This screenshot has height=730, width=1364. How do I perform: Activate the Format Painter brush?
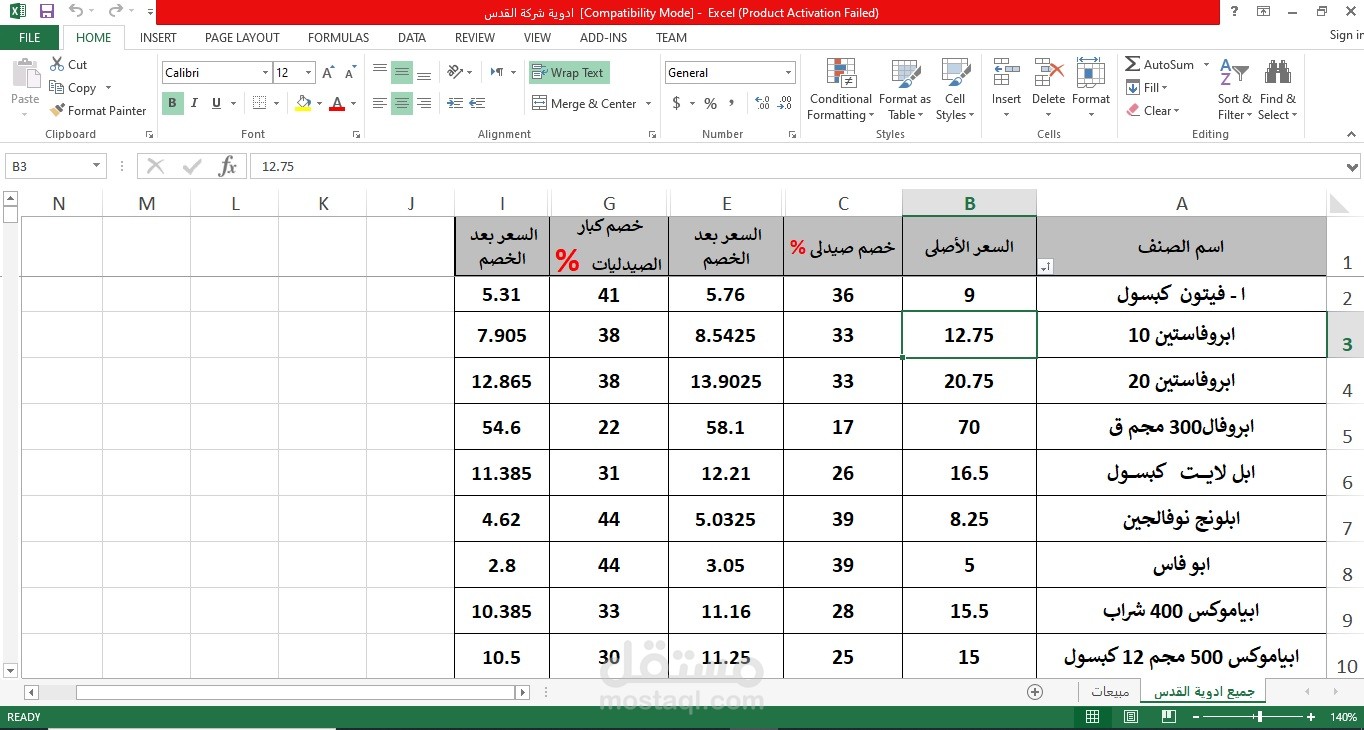[x=98, y=111]
